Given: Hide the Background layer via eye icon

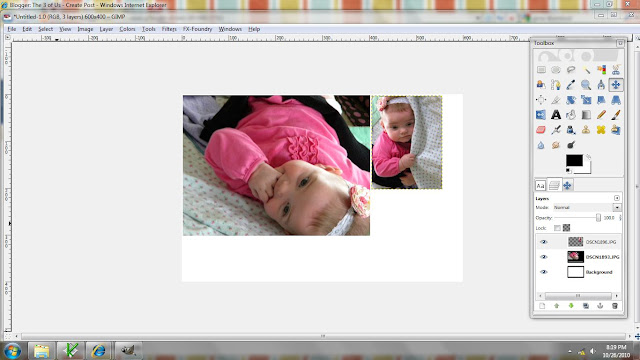Looking at the screenshot, I should point(544,272).
